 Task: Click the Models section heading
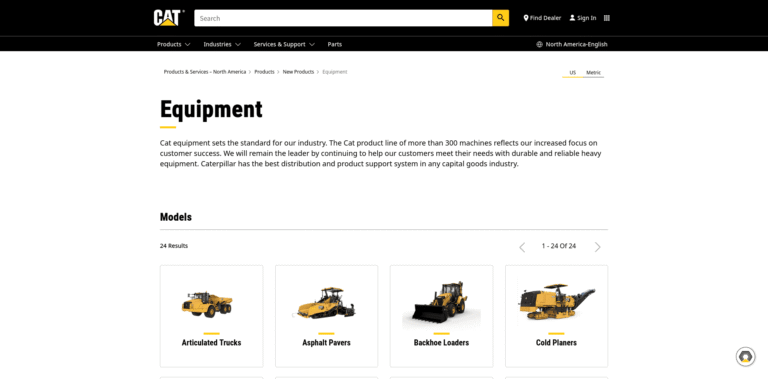[176, 217]
